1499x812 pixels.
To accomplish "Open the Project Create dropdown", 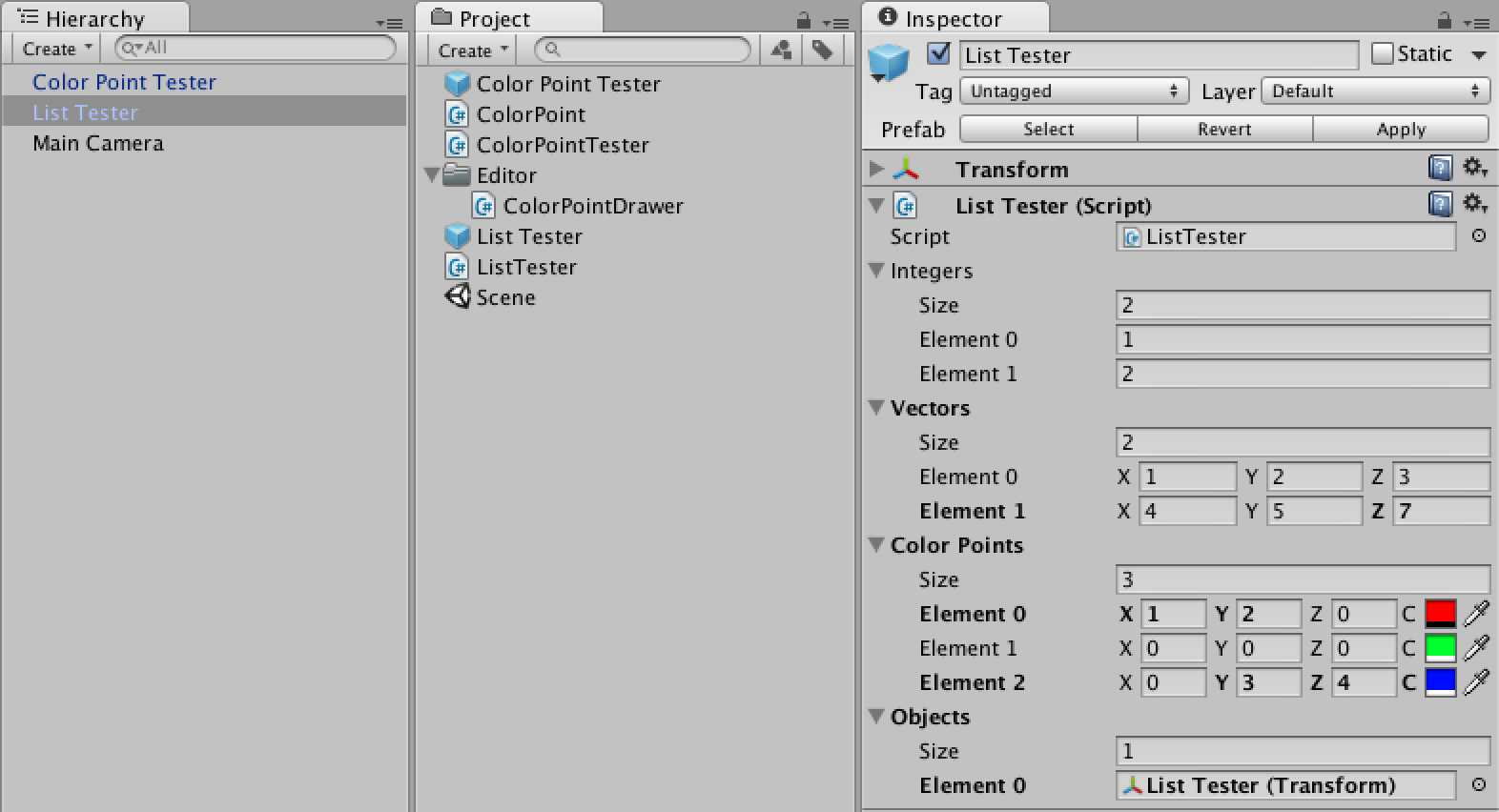I will pyautogui.click(x=474, y=51).
